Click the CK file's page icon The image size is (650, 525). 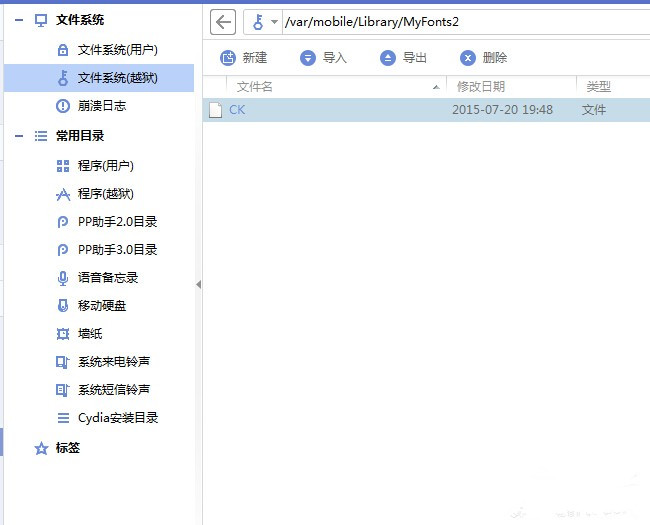click(x=216, y=110)
